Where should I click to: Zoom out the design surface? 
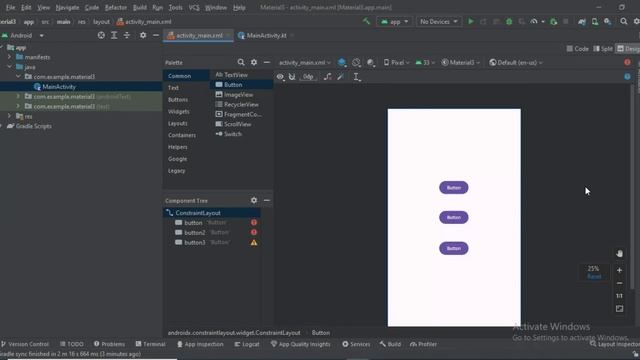(619, 283)
